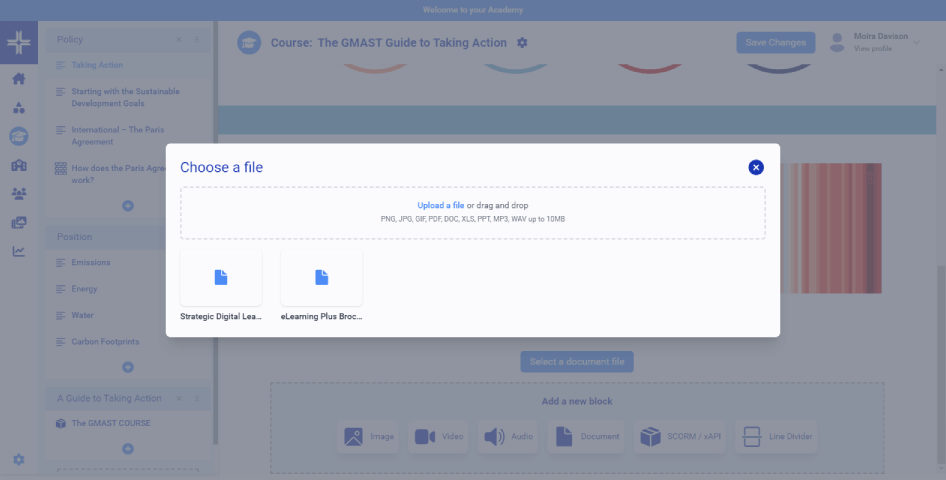Open the media gallery sidebar icon
The width and height of the screenshot is (946, 480).
coord(19,222)
